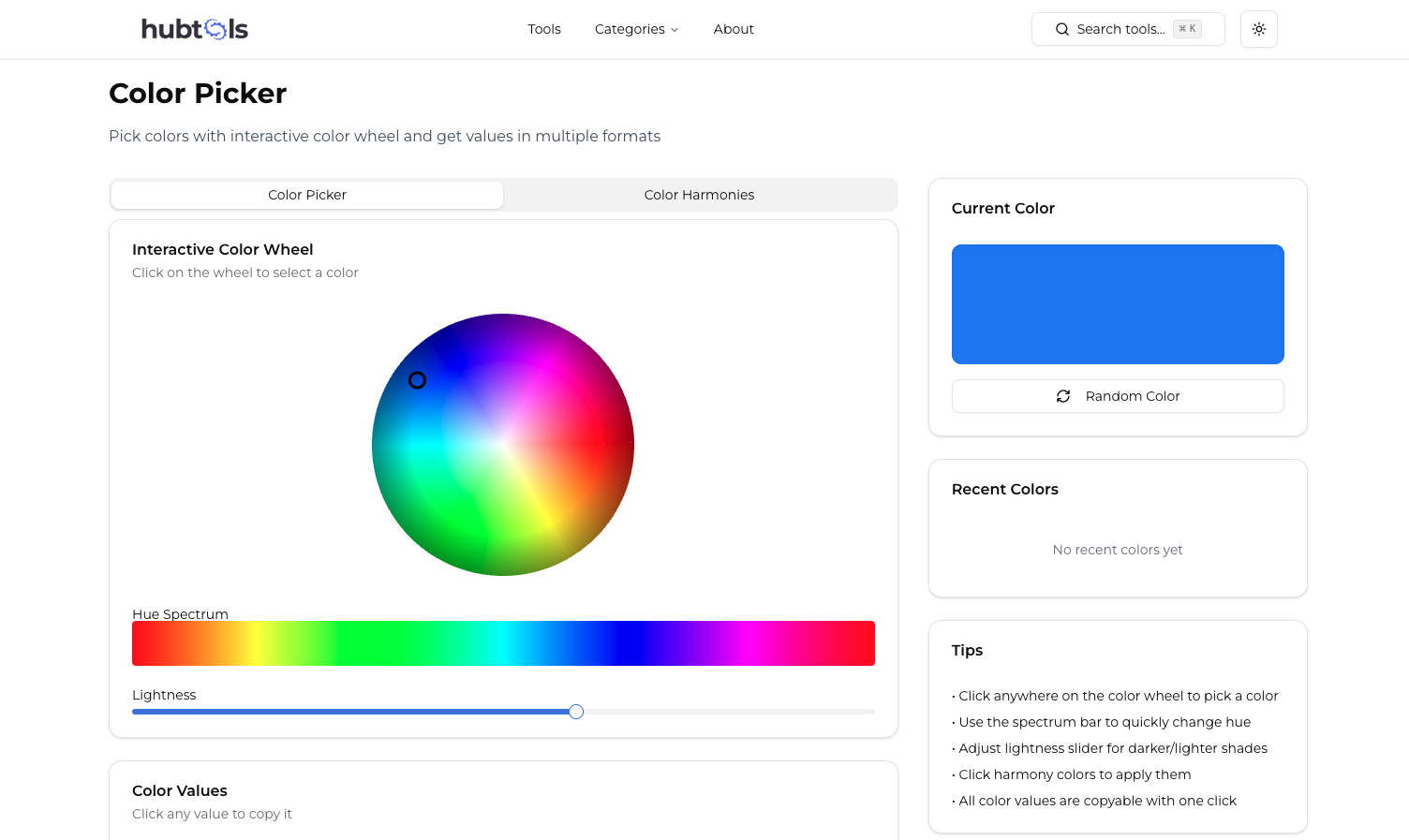Click inside the Search tools field

1120,29
